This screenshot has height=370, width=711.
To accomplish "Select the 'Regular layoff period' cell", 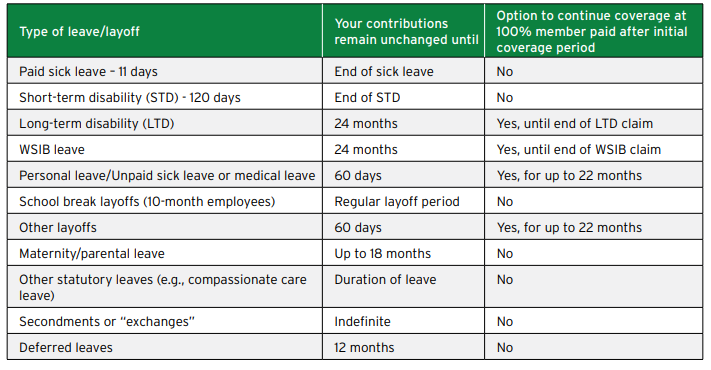I will point(404,201).
